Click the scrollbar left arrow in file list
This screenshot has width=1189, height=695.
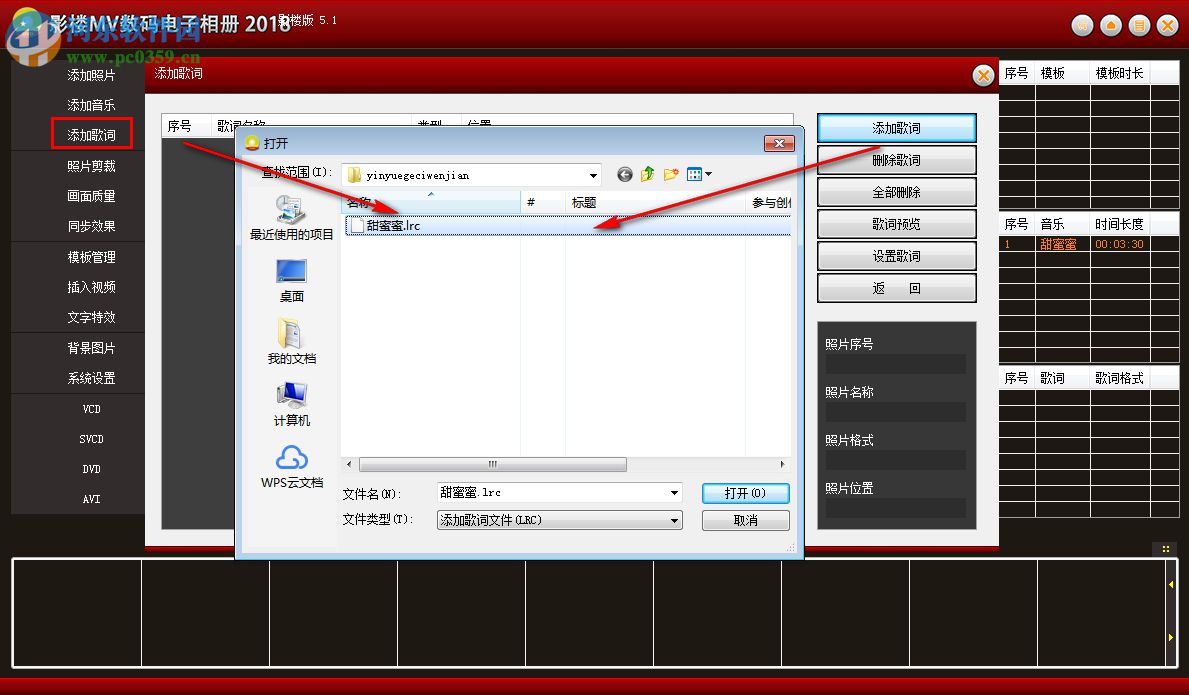tap(349, 464)
